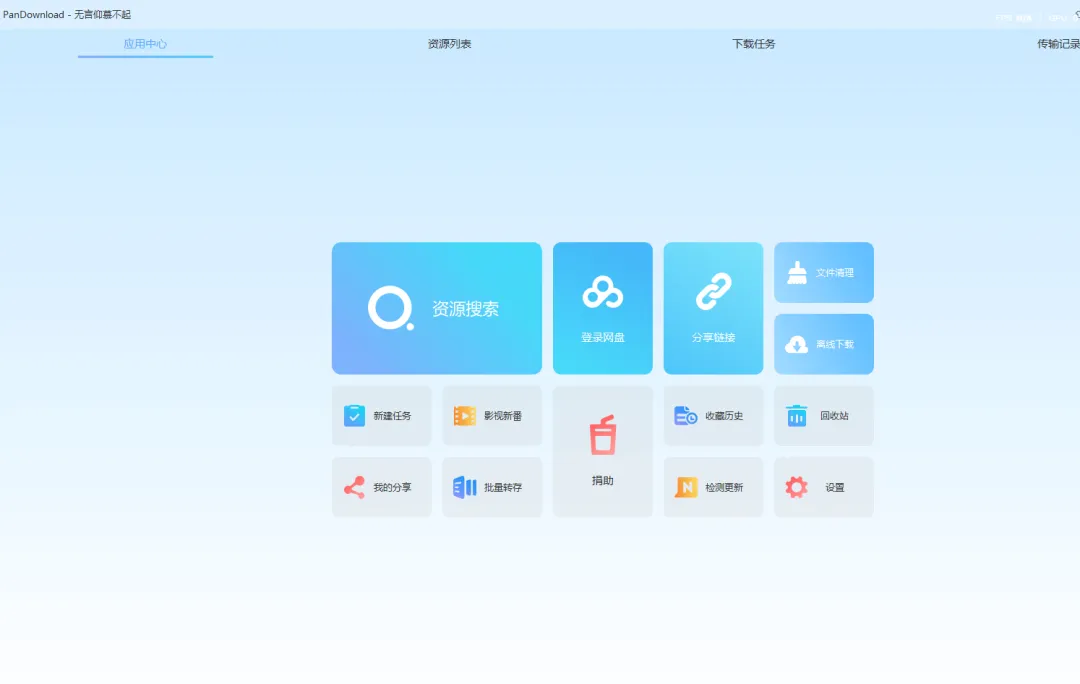Switch to the 下载任务 tab

[x=754, y=44]
